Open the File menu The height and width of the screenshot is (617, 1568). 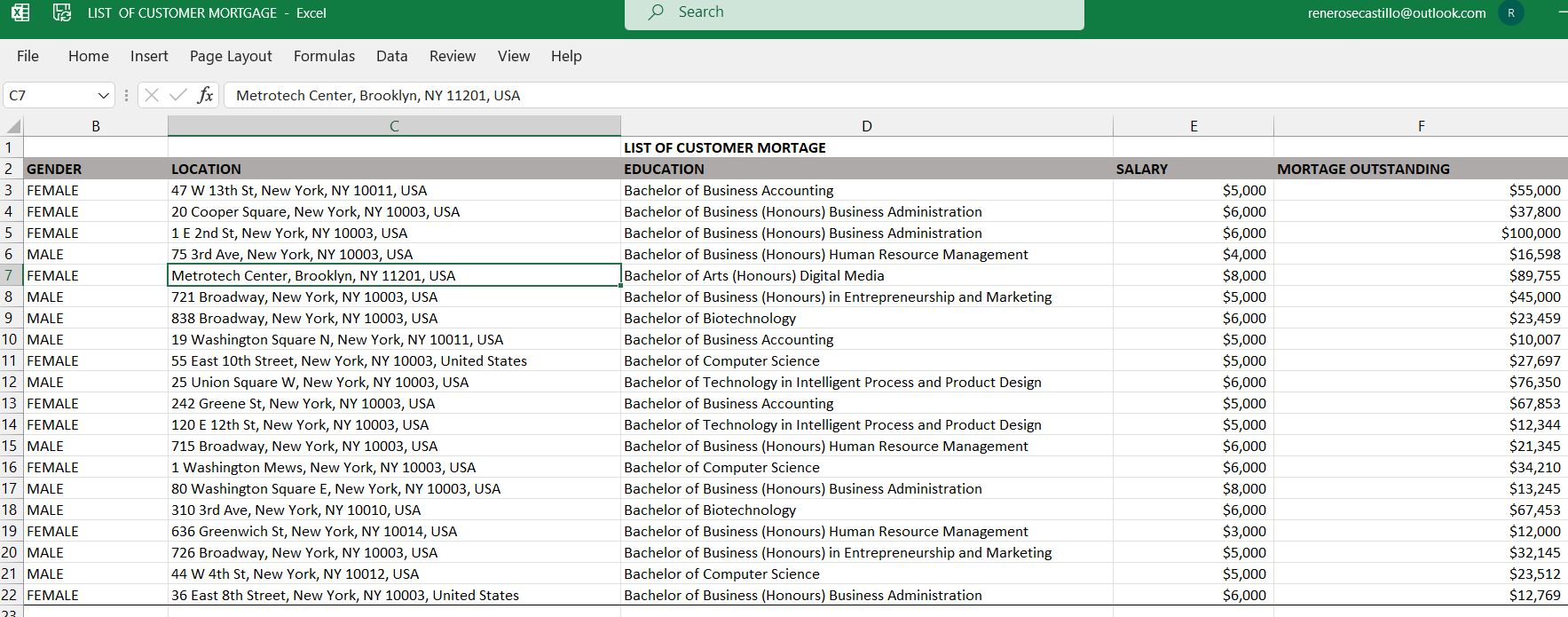[x=28, y=56]
